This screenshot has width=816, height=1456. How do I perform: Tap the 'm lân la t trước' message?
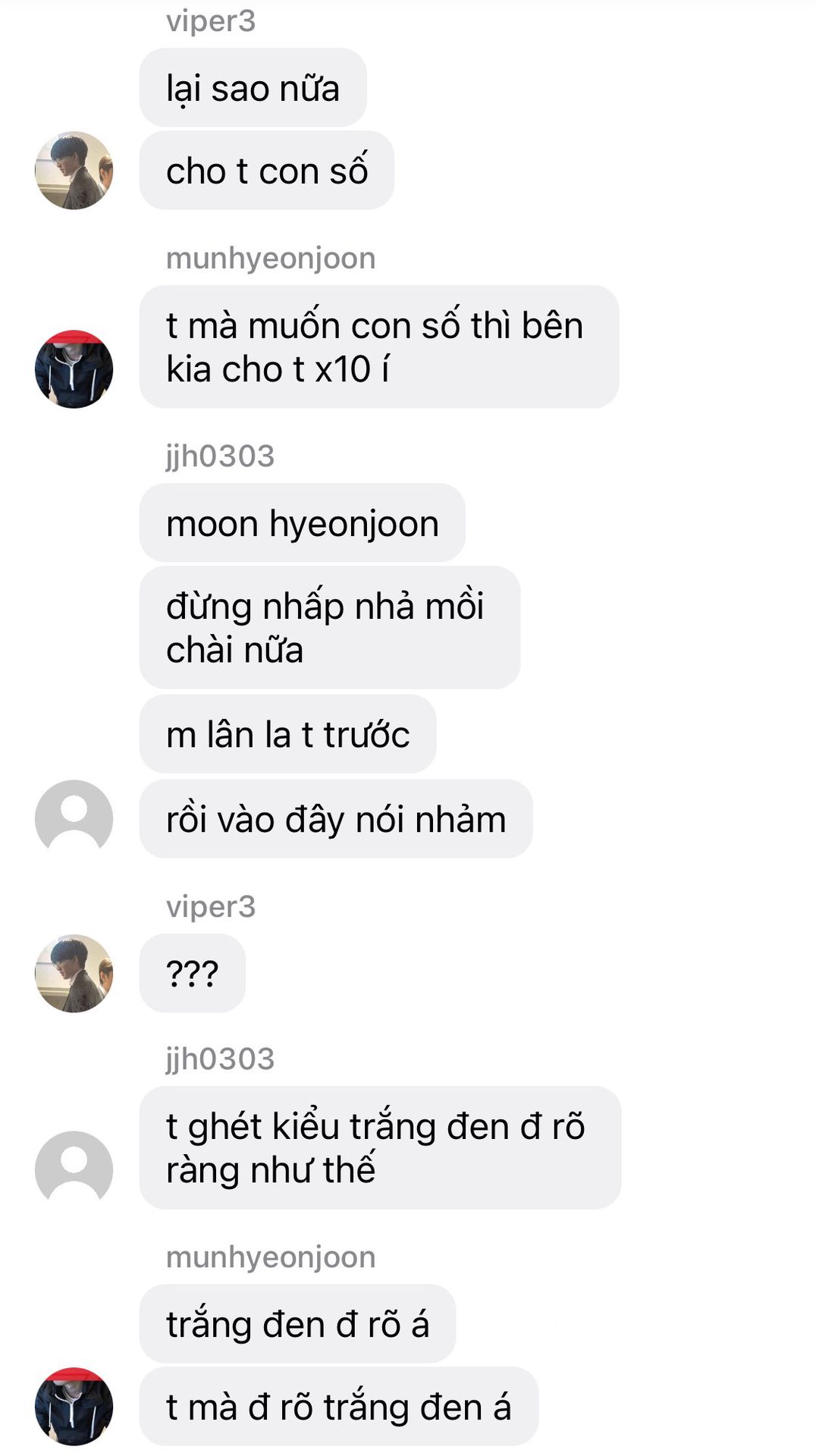tap(288, 734)
